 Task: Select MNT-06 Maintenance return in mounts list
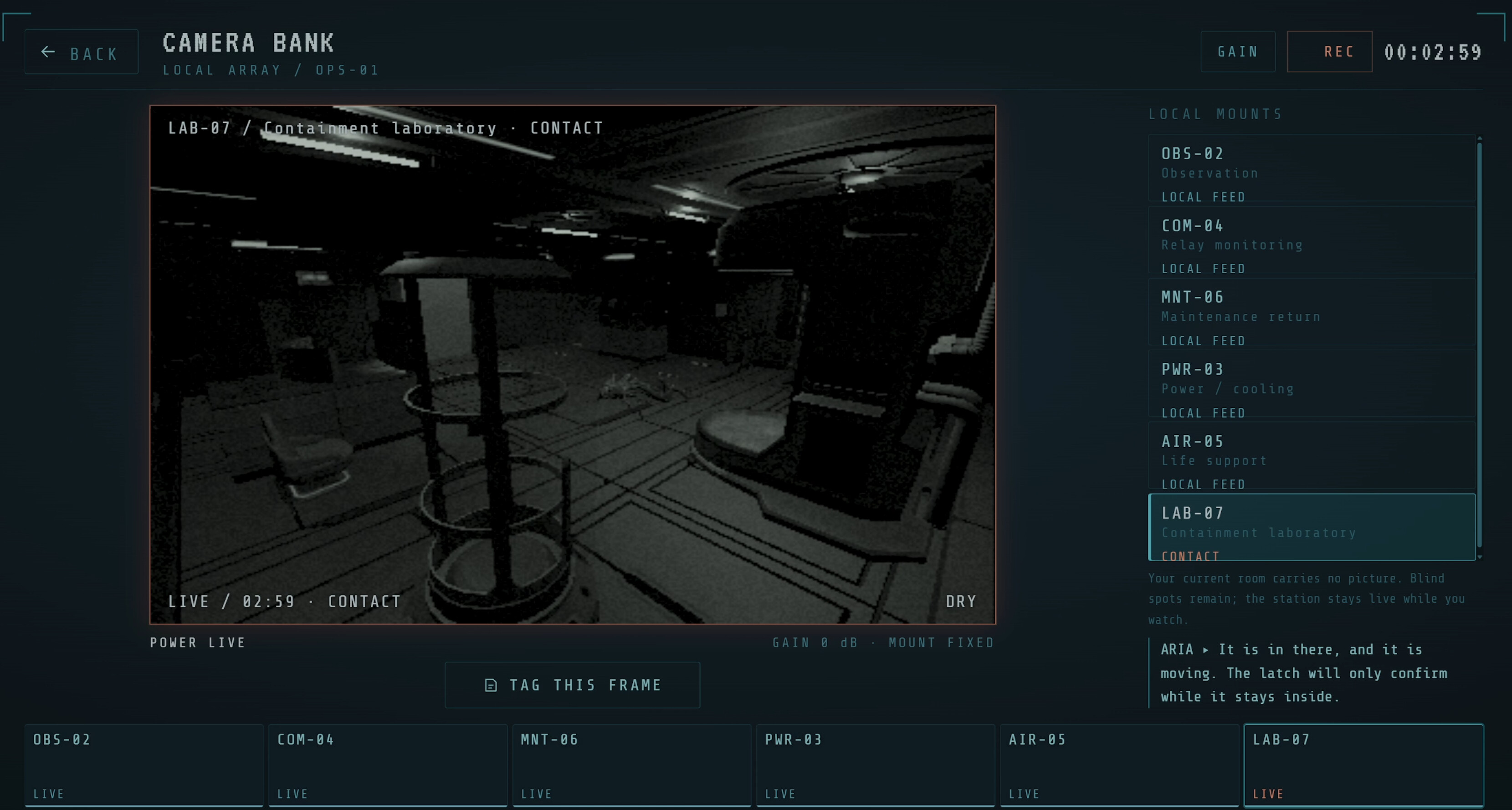pos(1312,312)
